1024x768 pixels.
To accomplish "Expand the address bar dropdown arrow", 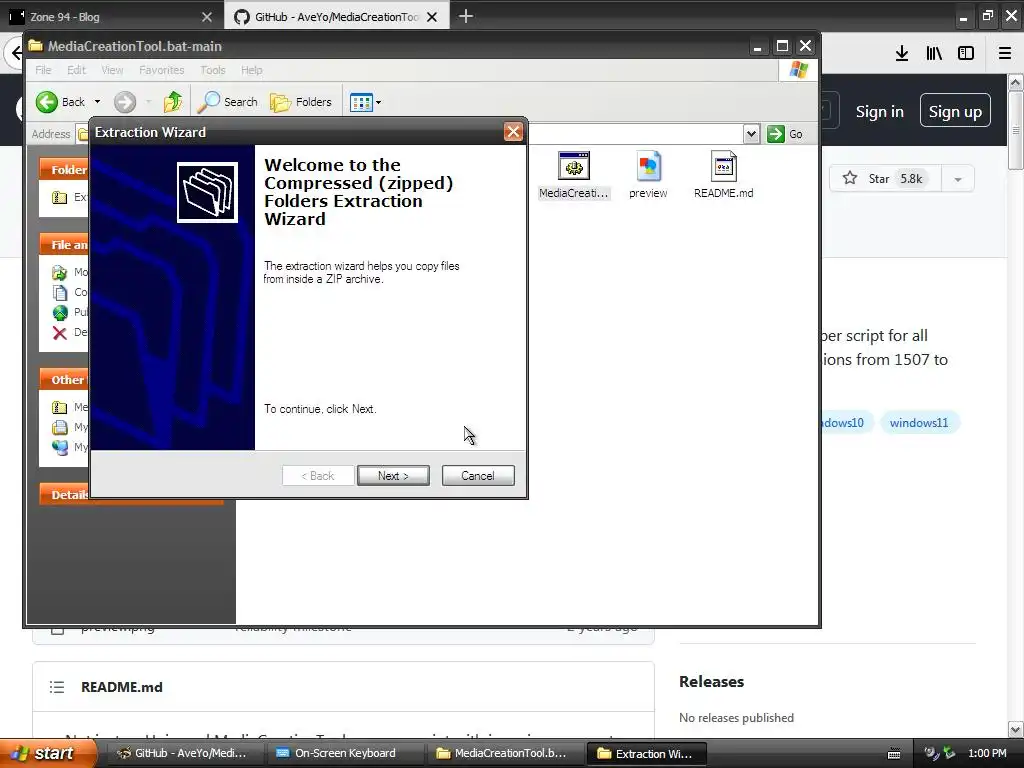I will click(x=751, y=134).
